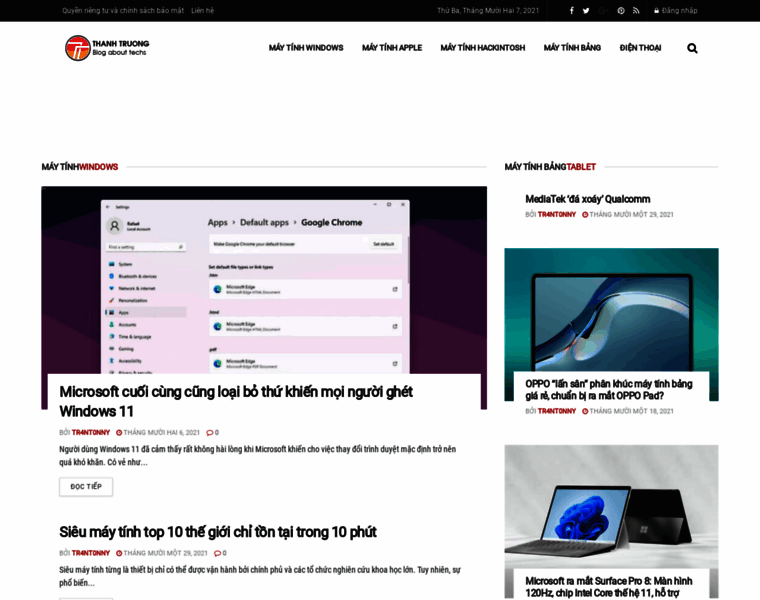760x600 pixels.
Task: Open the RSS feed icon
Action: point(636,11)
